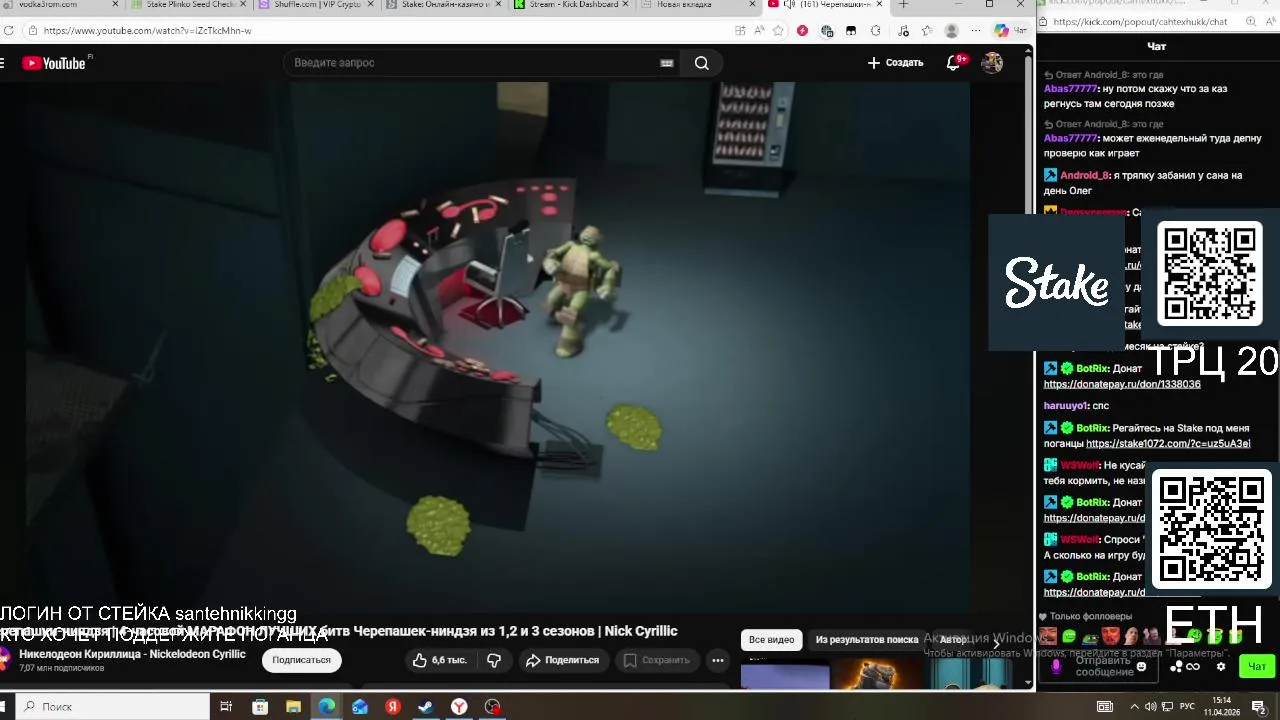Open browser favorites list icon

coord(926,31)
